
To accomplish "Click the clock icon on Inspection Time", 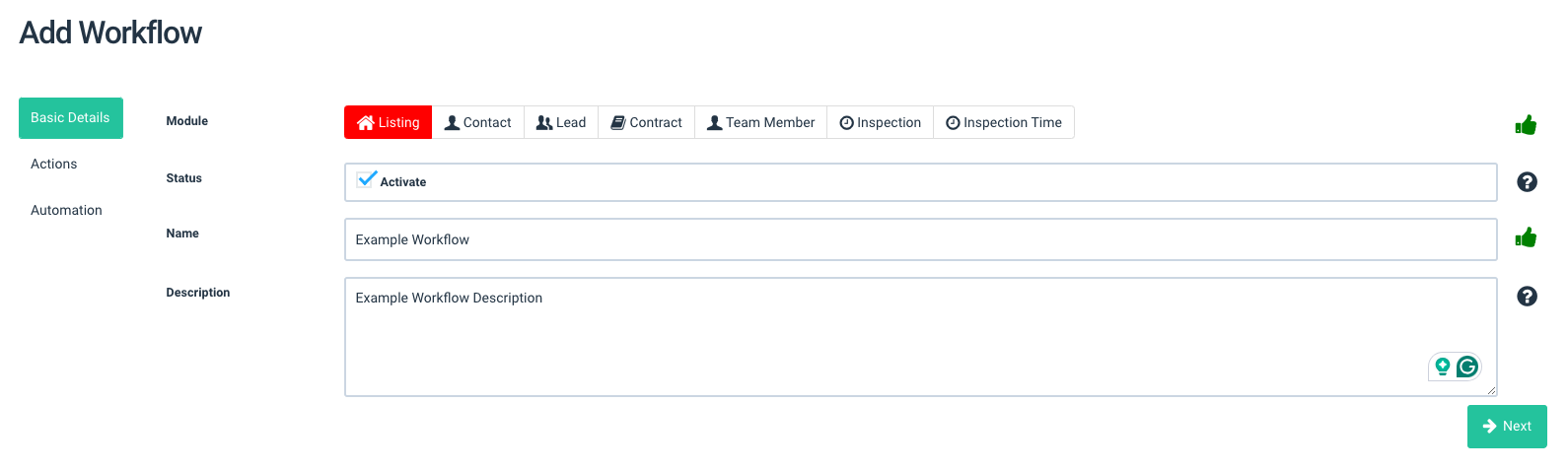I will 953,123.
